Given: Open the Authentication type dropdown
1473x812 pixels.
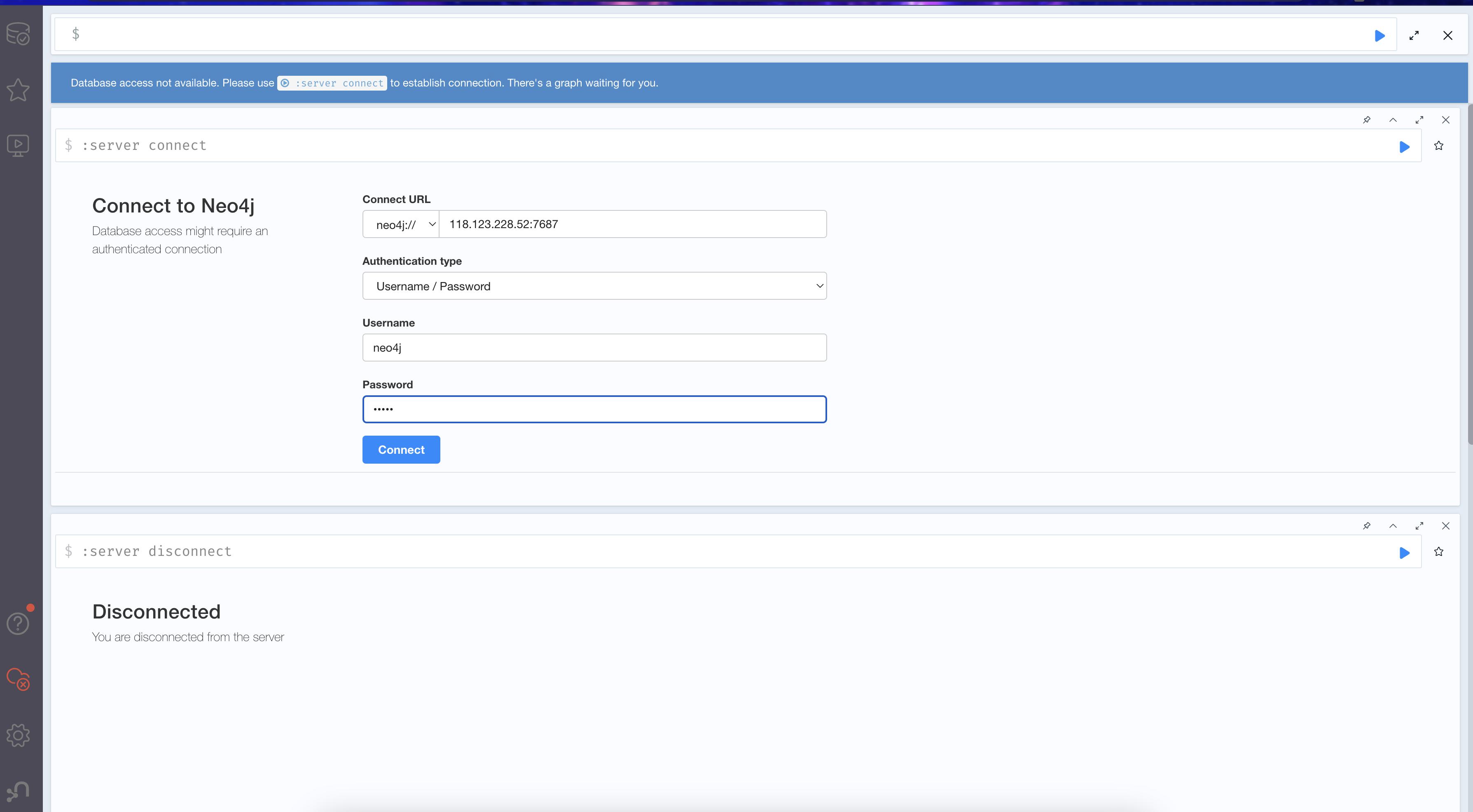Looking at the screenshot, I should click(x=595, y=286).
